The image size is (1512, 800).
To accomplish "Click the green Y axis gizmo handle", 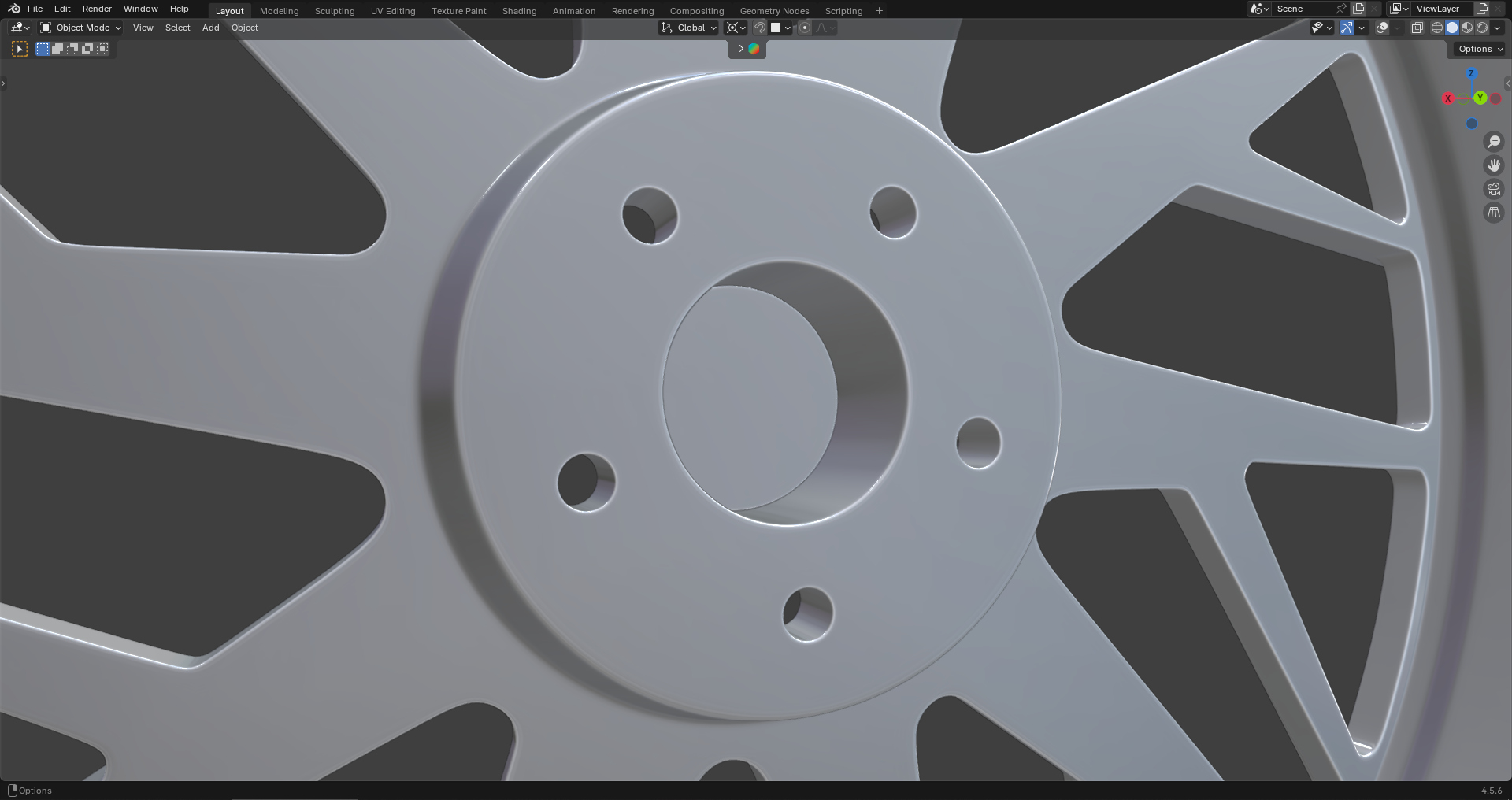I will 1480,98.
